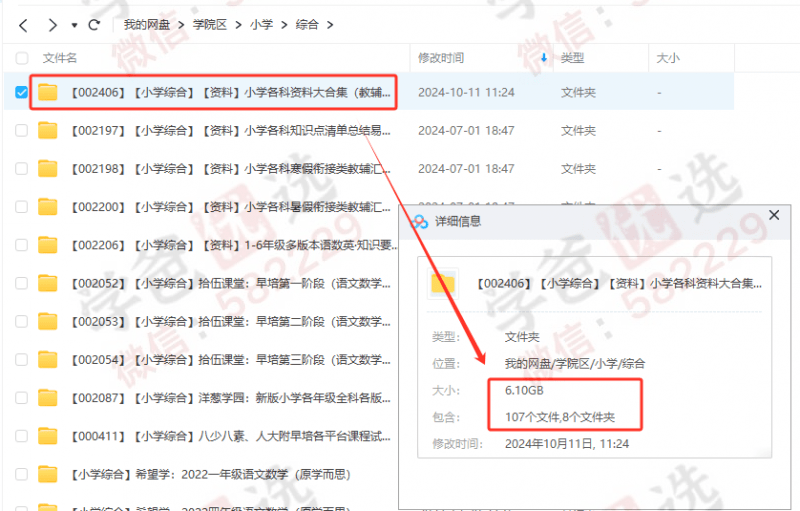Open 【002206】 1-6年级多版本语数英 folder
Screen dimensions: 800x511
pyautogui.click(x=233, y=245)
